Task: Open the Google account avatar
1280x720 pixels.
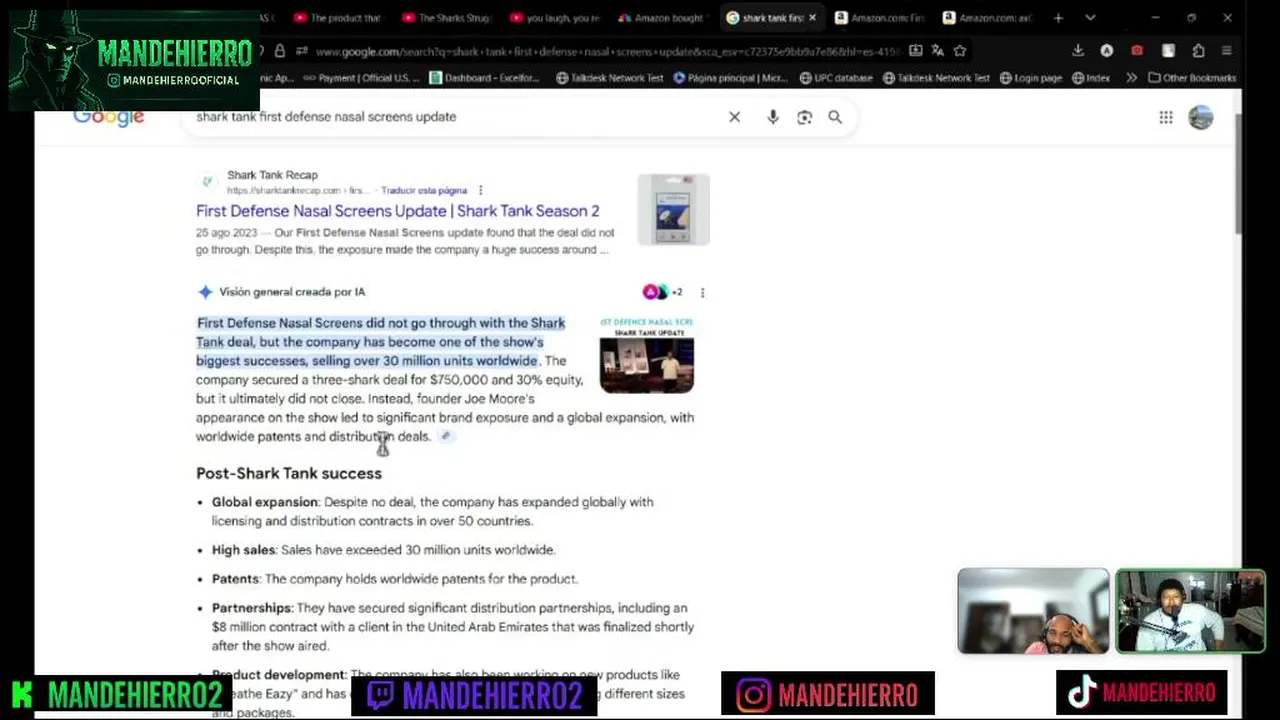Action: (x=1200, y=117)
